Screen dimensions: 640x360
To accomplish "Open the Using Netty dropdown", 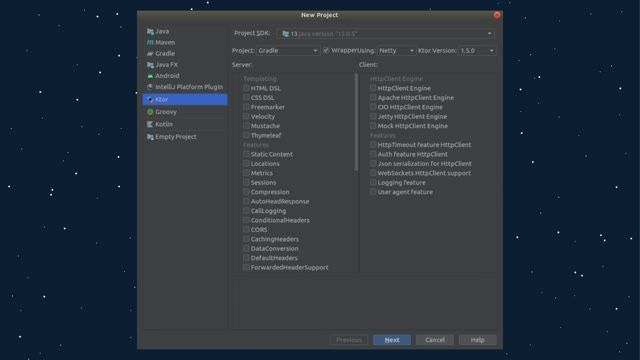I will point(396,51).
